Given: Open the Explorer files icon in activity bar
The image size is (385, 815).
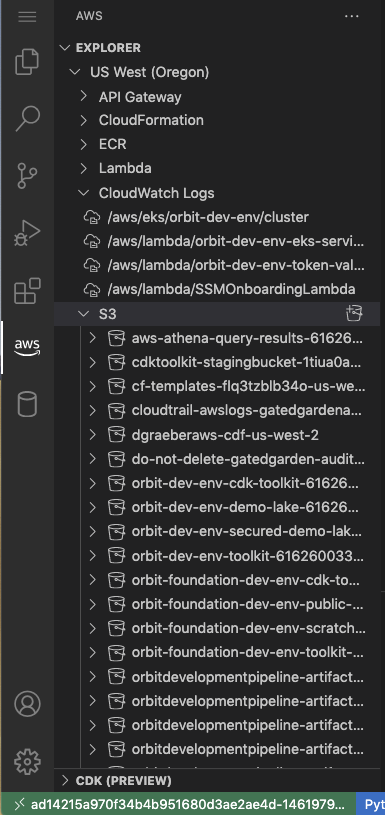Looking at the screenshot, I should [27, 61].
